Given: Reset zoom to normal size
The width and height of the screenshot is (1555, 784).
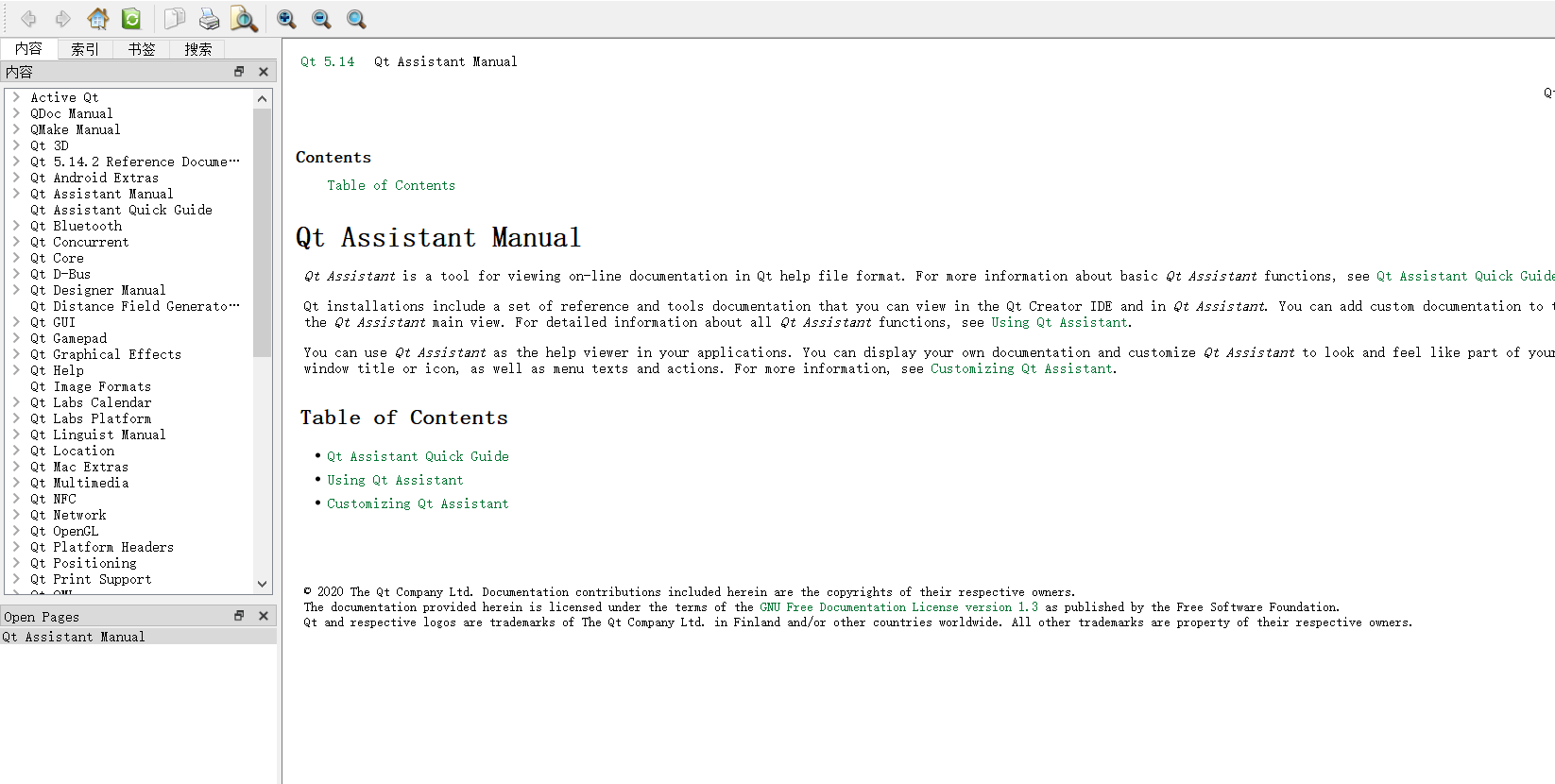Looking at the screenshot, I should [356, 19].
